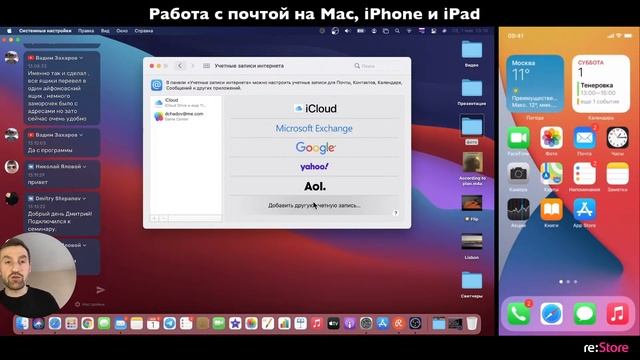Open Safari from the Mac Dock
Screen dimensions: 640x360
55,324
